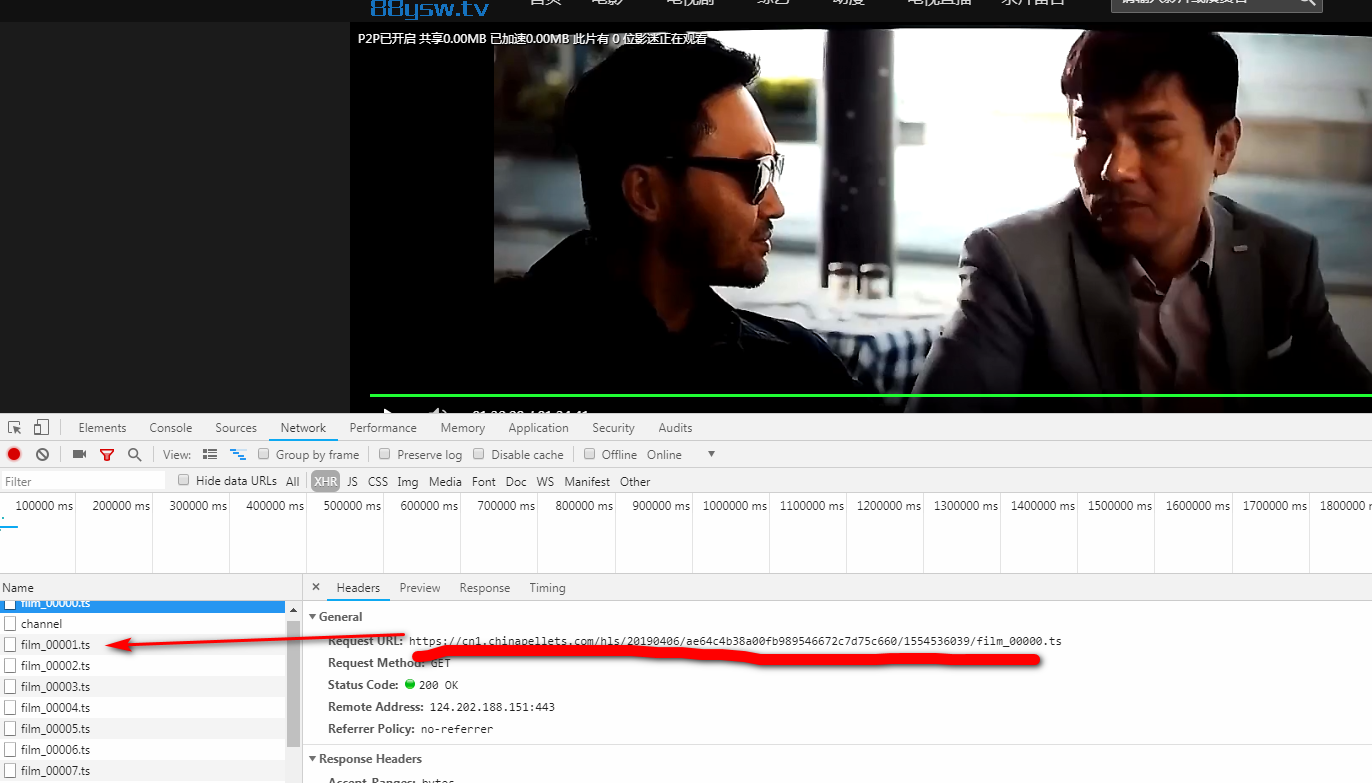This screenshot has width=1372, height=783.
Task: View the request Response tab
Action: 485,588
